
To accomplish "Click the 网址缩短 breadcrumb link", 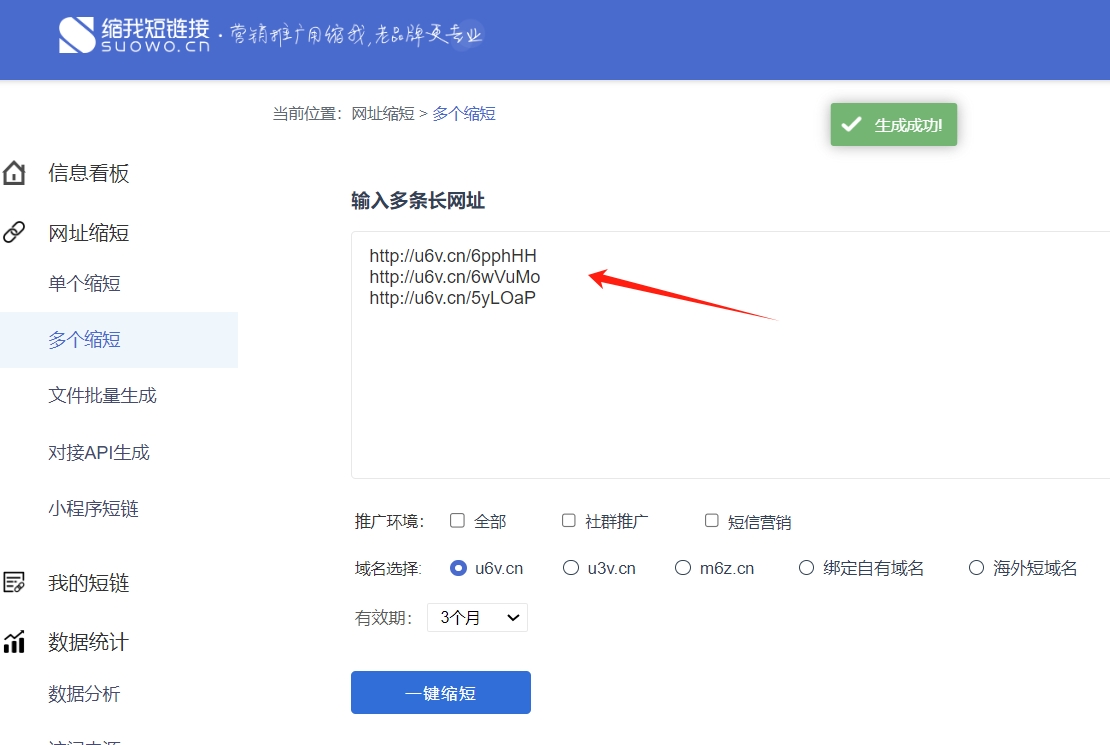I will [383, 114].
